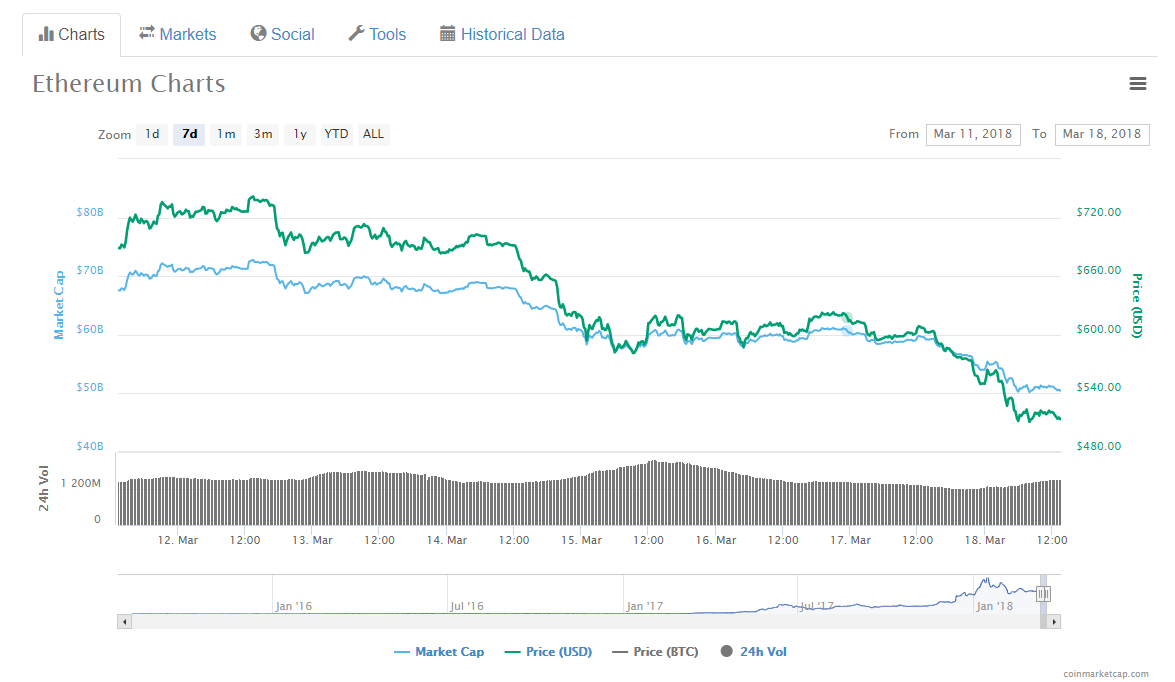Click the exchange arrows icon beside Markets
Image resolution: width=1175 pixels, height=682 pixels.
(147, 33)
